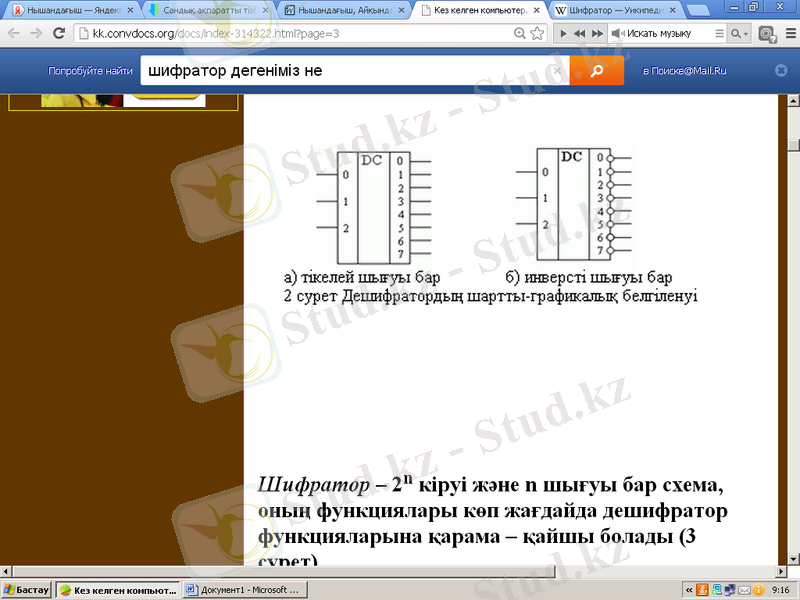Go forward with the browser forward arrow
The height and width of the screenshot is (600, 800).
coord(36,34)
